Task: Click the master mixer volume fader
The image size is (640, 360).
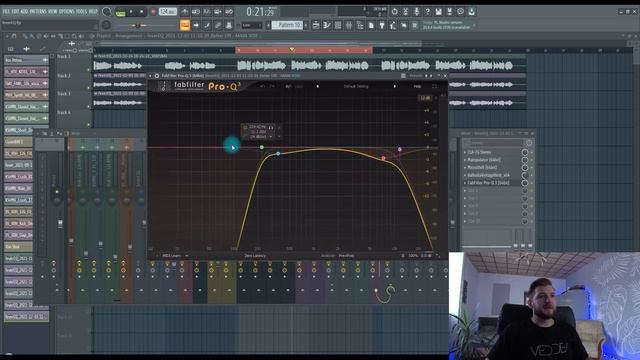Action: [60, 223]
